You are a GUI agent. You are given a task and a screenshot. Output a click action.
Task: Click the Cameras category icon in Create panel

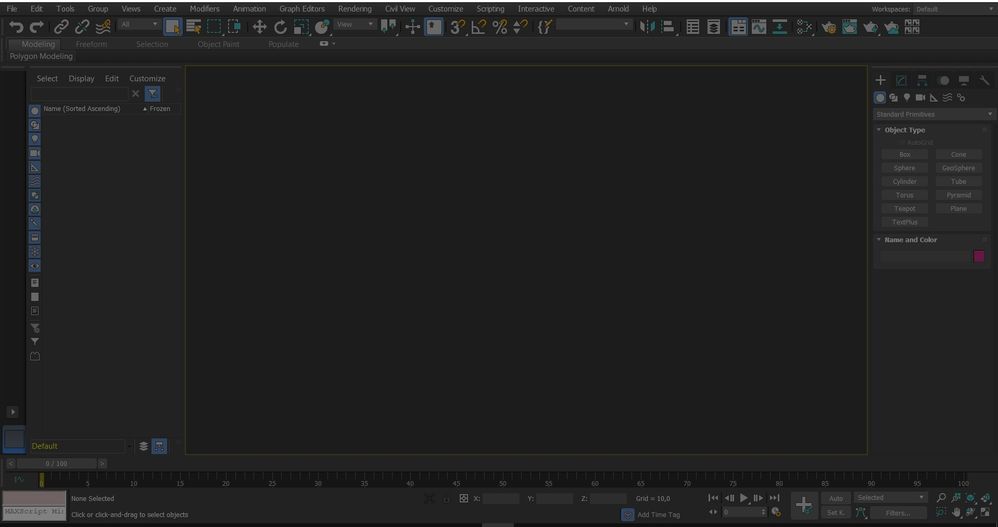[x=920, y=97]
